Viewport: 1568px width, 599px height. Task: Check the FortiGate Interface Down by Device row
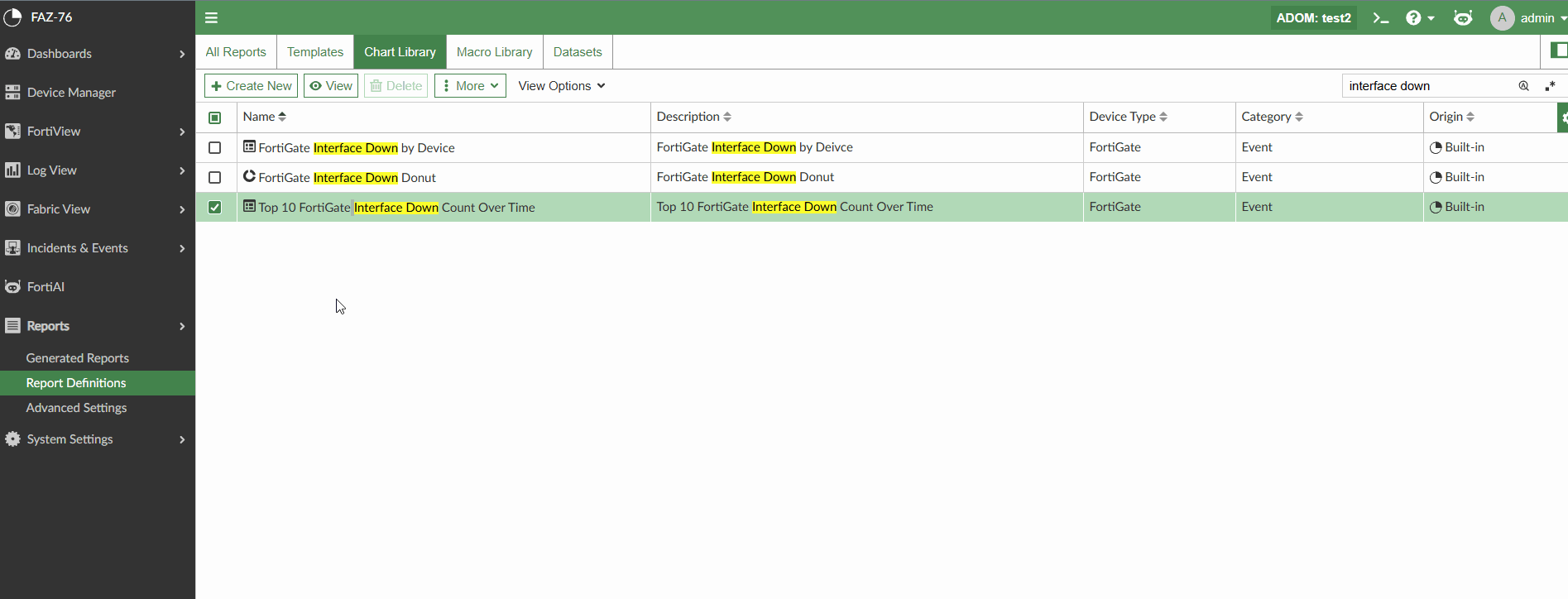point(215,147)
